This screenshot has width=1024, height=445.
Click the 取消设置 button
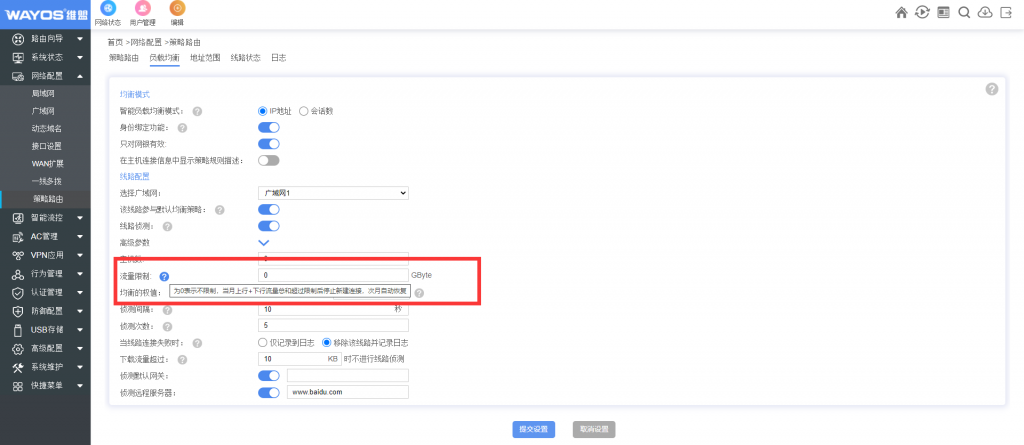(594, 428)
